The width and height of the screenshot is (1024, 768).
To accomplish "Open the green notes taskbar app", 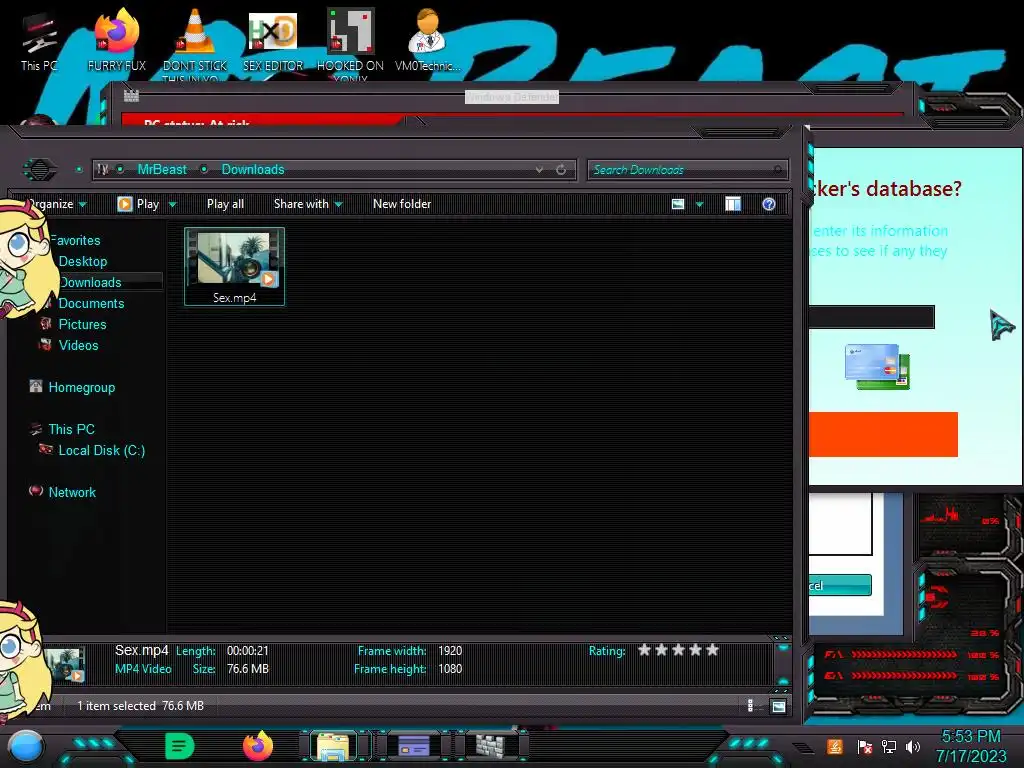I will coord(180,746).
